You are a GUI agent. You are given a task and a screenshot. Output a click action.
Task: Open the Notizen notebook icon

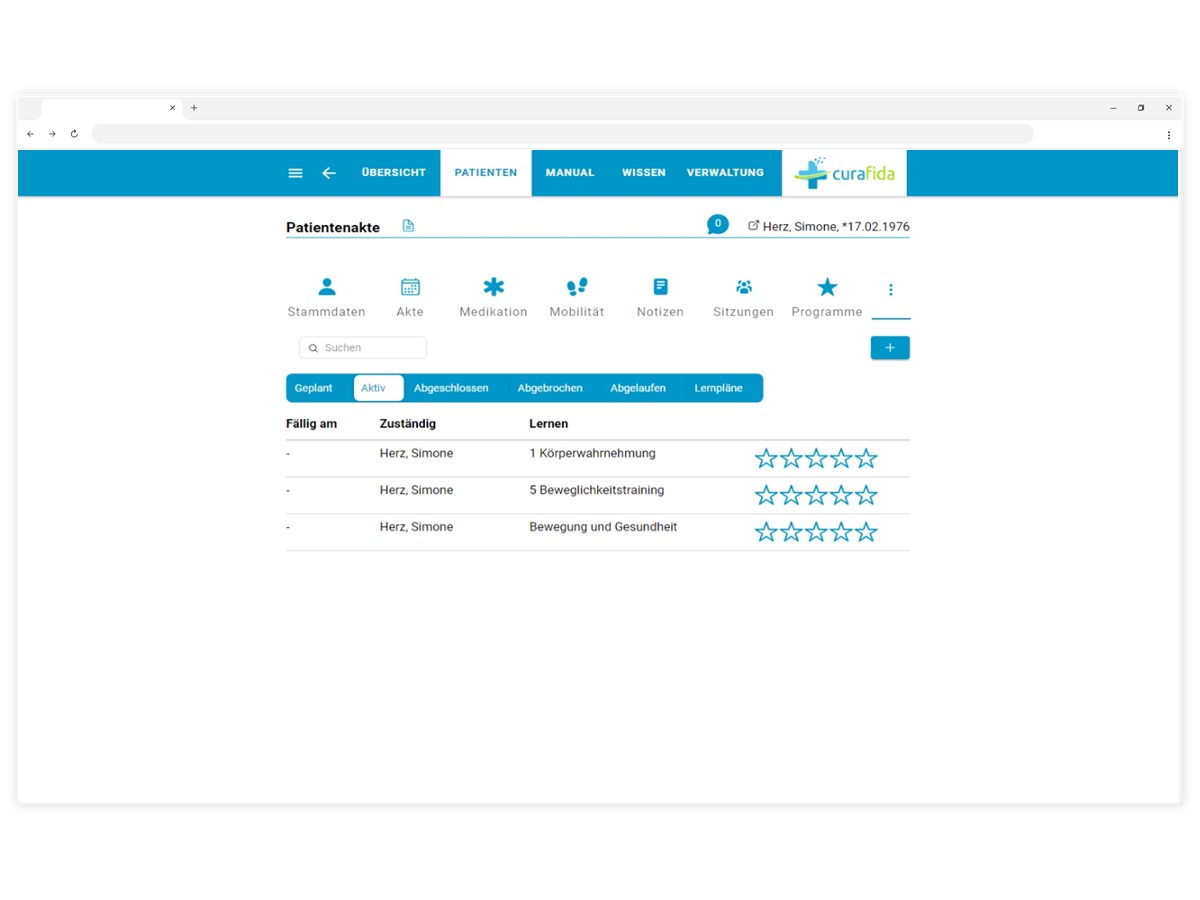660,287
